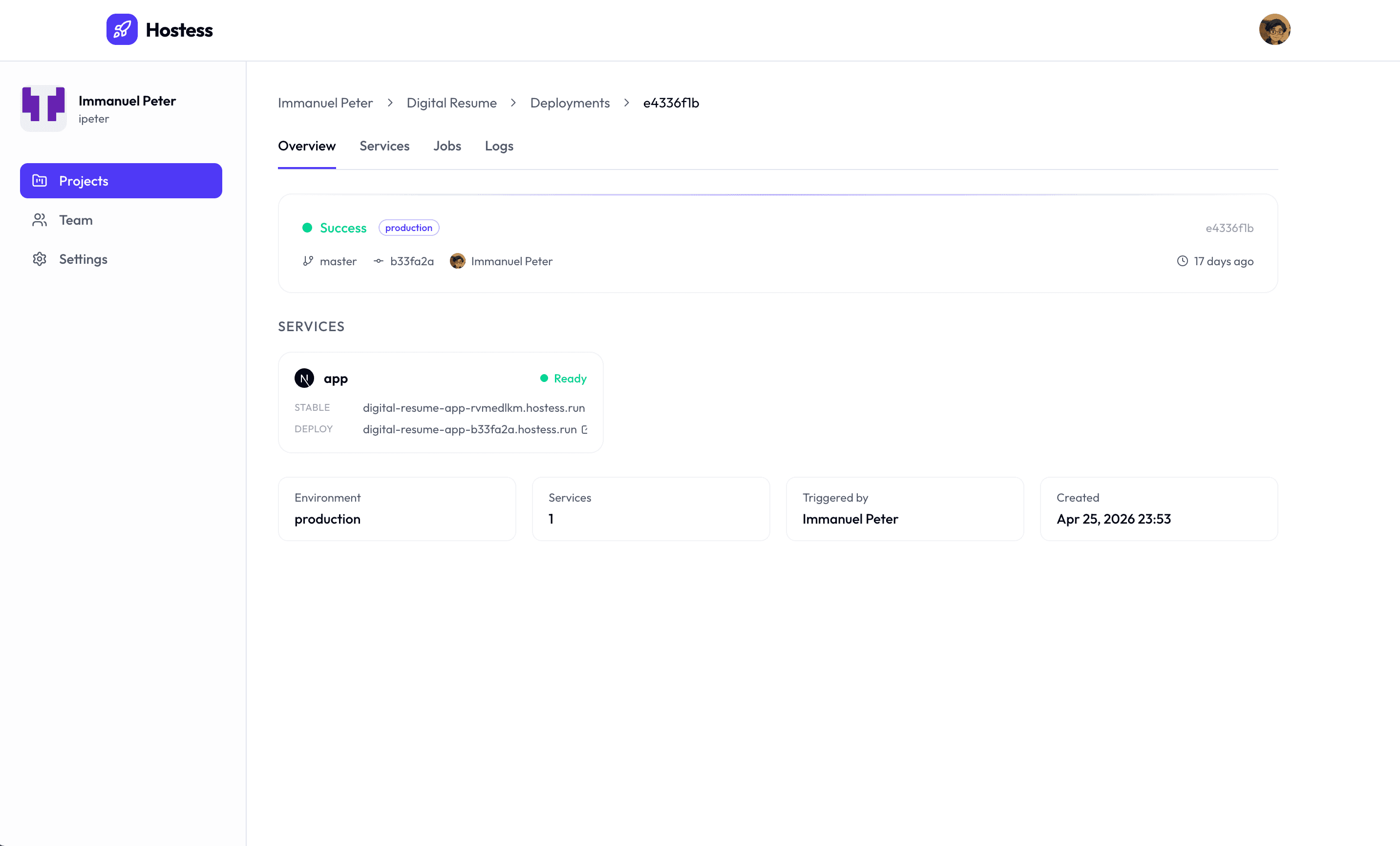The height and width of the screenshot is (846, 1400).
Task: Click the master branch name
Action: (338, 261)
